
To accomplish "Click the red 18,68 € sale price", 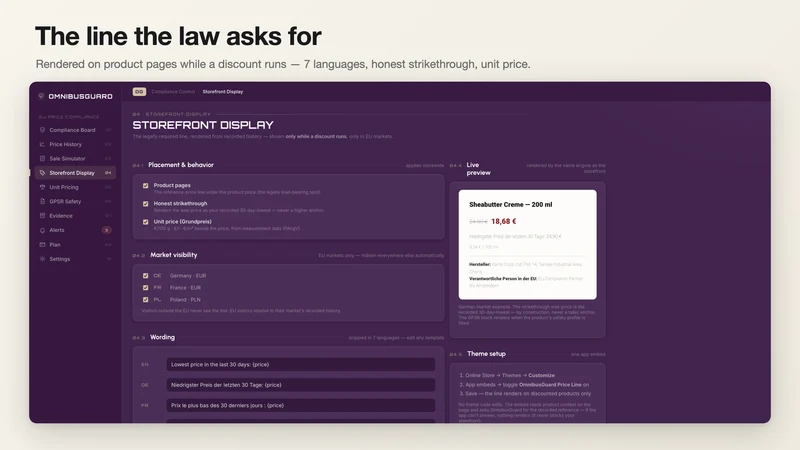I will point(504,221).
